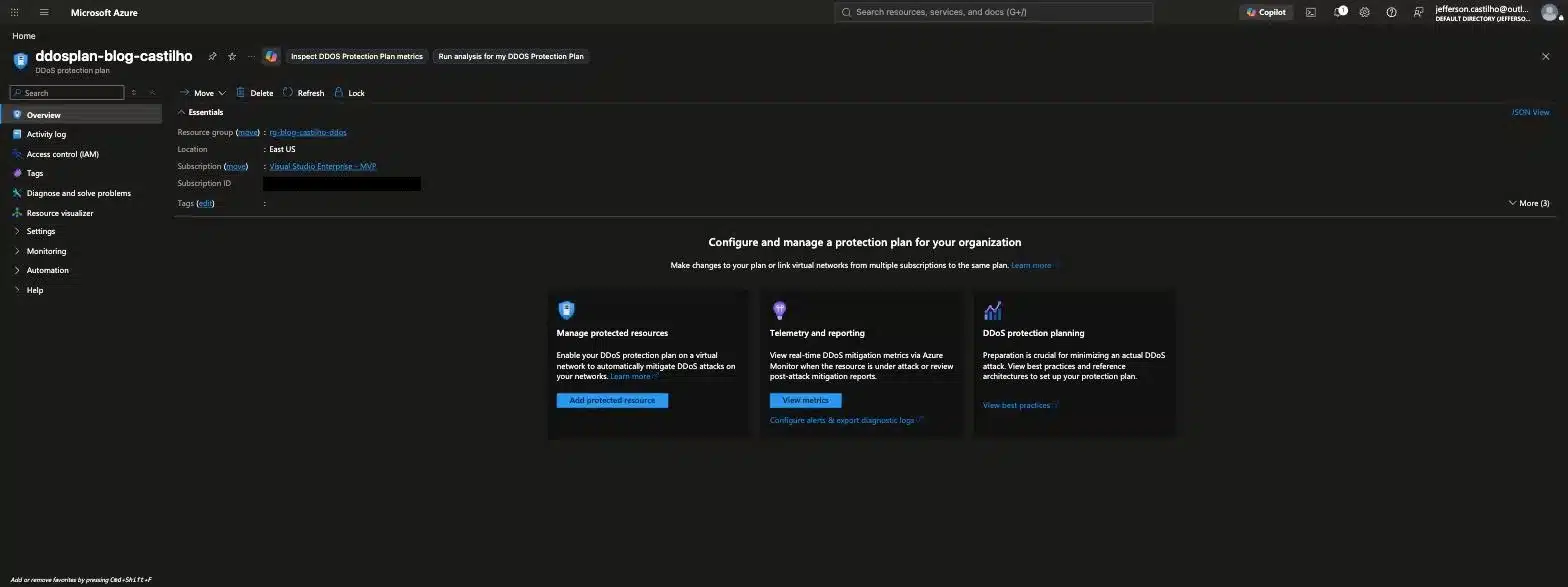Open Visual Studio Enterprise – MVP subscription link
Image resolution: width=1568 pixels, height=587 pixels.
(x=323, y=166)
